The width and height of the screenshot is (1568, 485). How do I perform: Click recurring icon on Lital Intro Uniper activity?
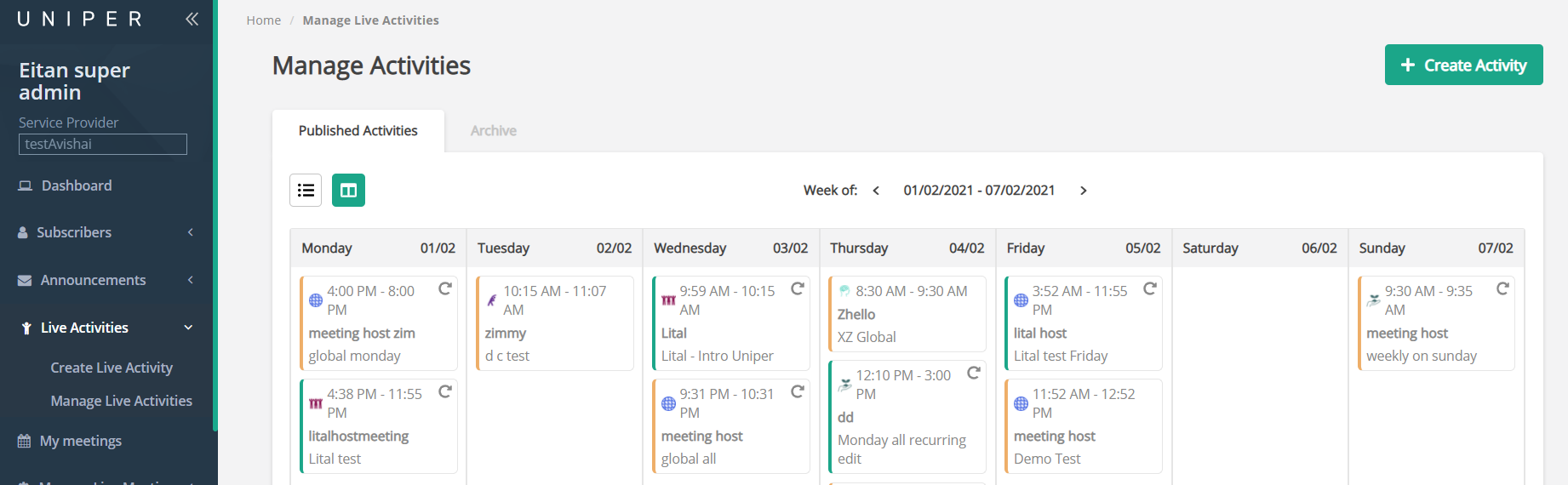pyautogui.click(x=797, y=289)
